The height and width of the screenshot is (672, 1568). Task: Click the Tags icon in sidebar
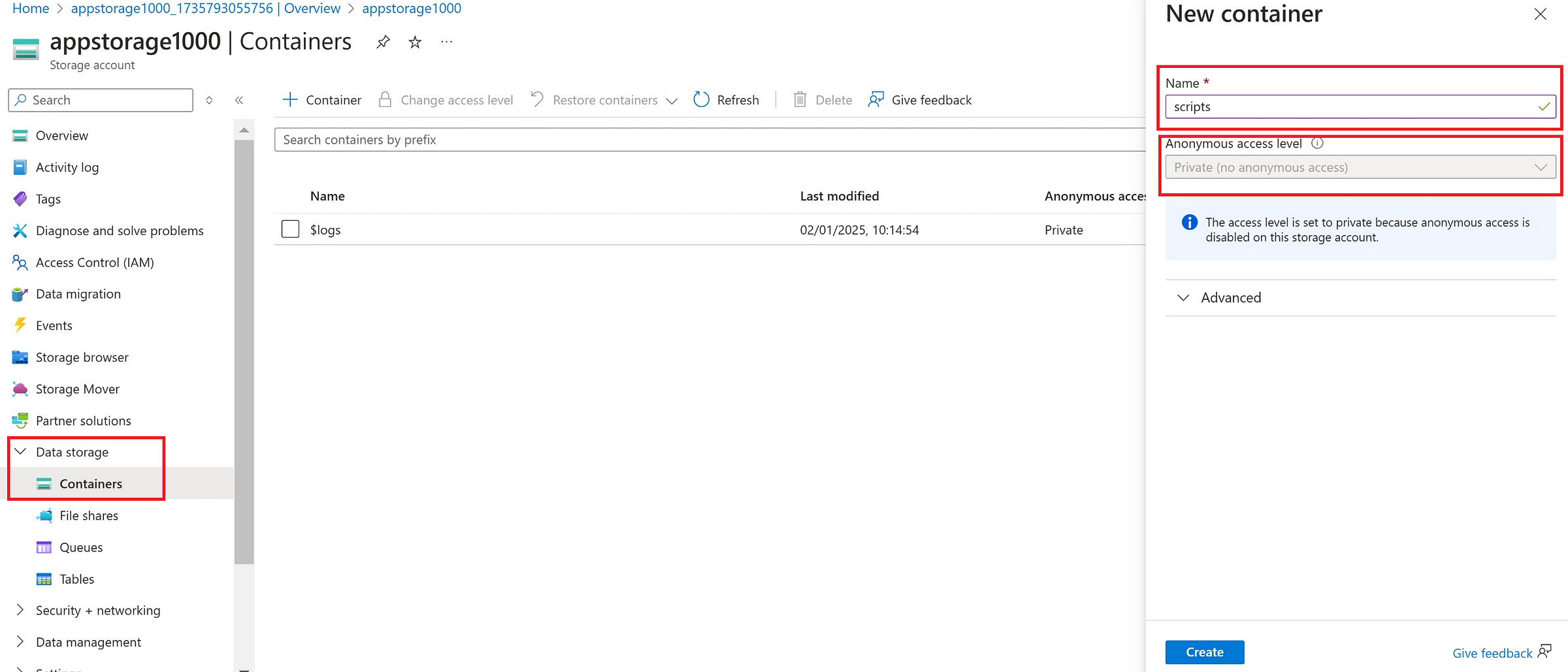pos(20,199)
